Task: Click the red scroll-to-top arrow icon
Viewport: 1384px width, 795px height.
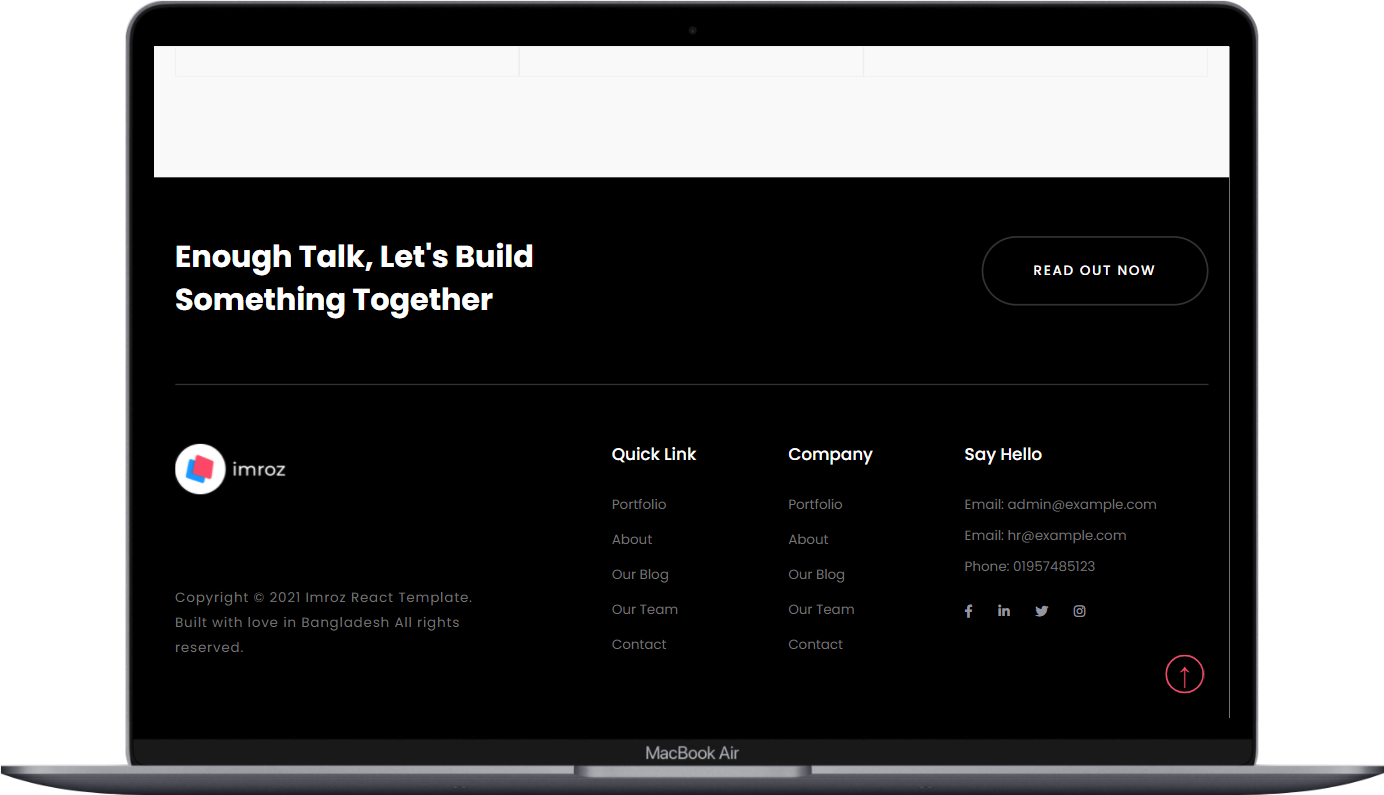Action: [x=1185, y=675]
